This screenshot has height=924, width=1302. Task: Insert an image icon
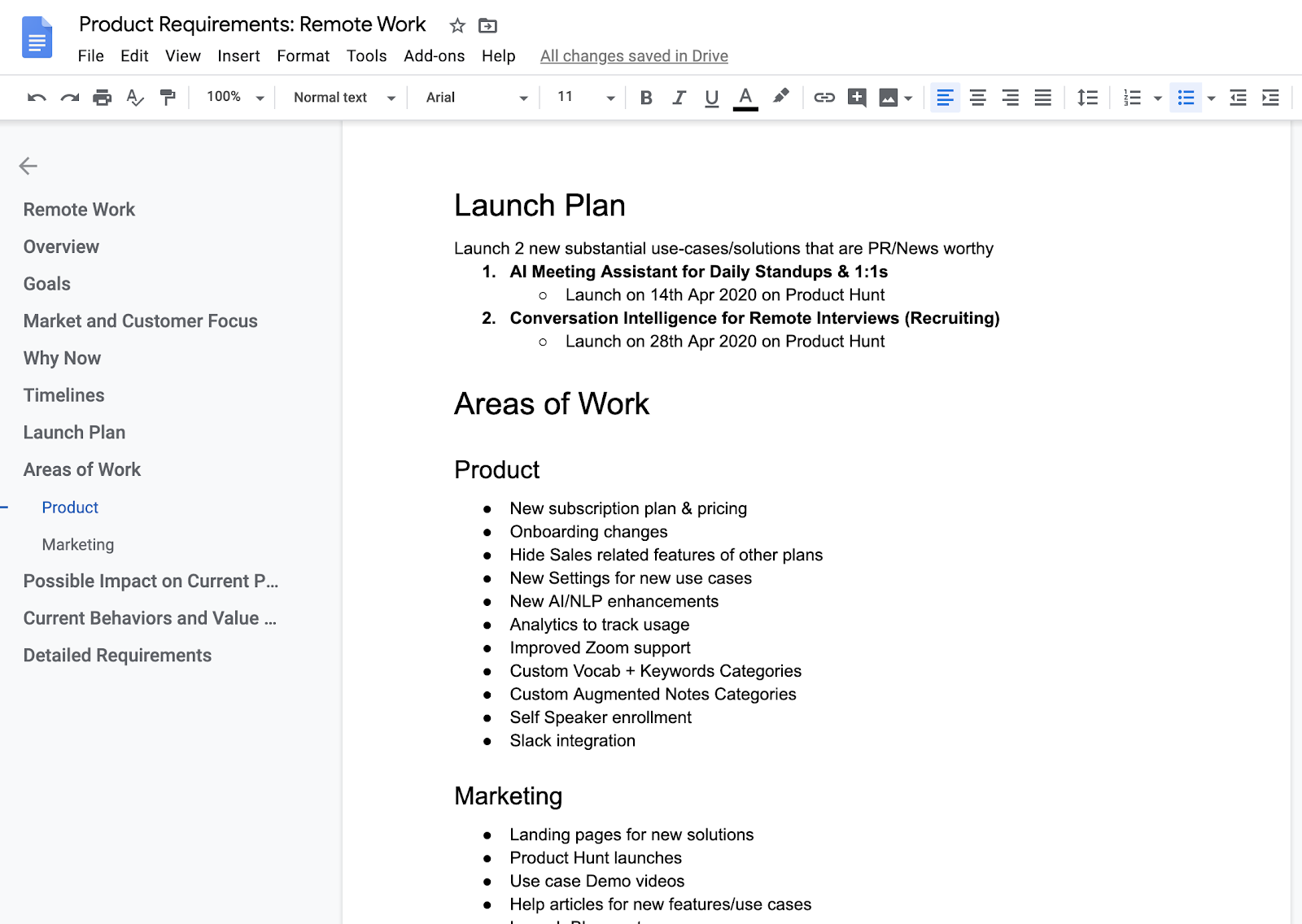point(889,98)
